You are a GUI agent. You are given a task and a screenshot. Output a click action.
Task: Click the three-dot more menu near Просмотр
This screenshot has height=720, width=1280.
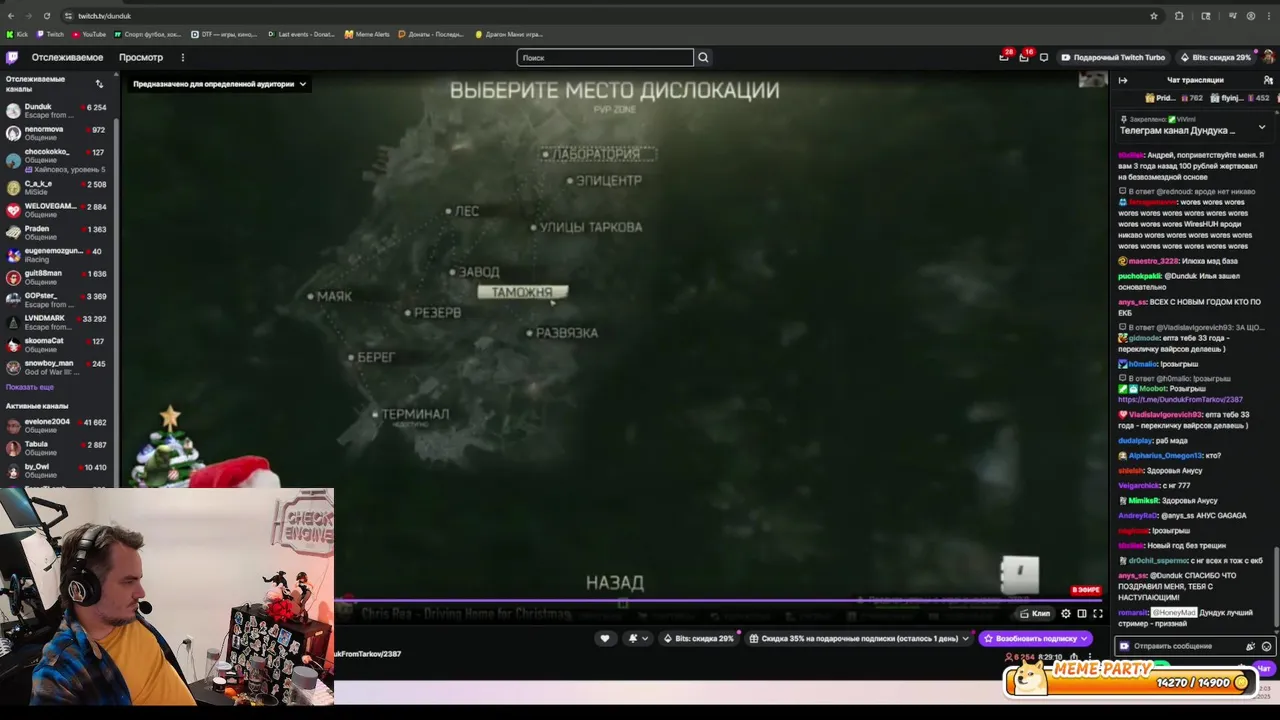[182, 57]
